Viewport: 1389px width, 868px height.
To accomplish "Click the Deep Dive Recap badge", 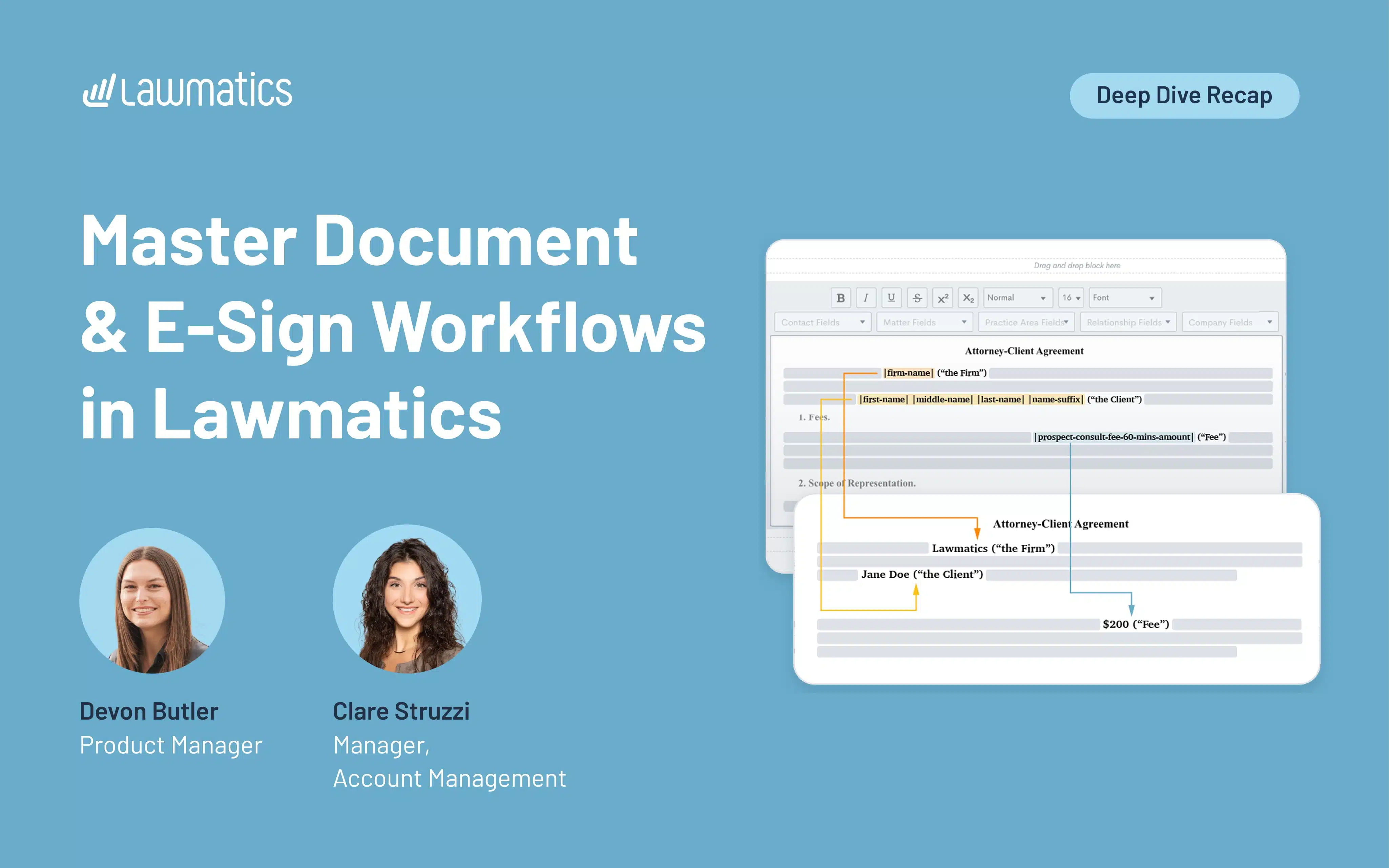I will pos(1183,95).
